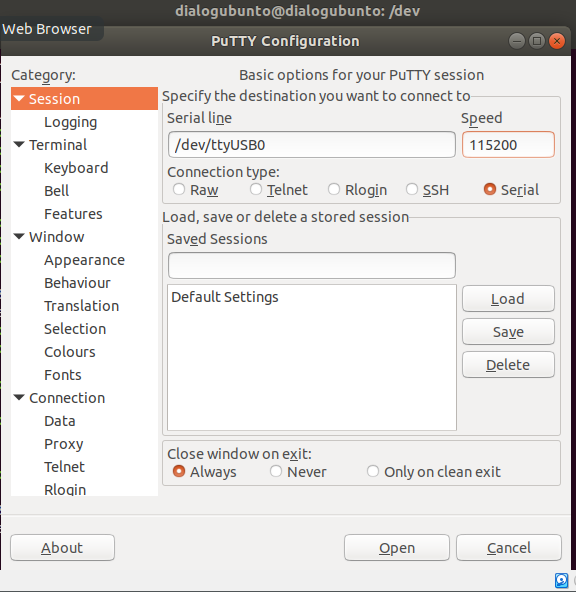Viewport: 576px width, 592px height.
Task: Open the Colours settings panel
Action: coord(70,352)
